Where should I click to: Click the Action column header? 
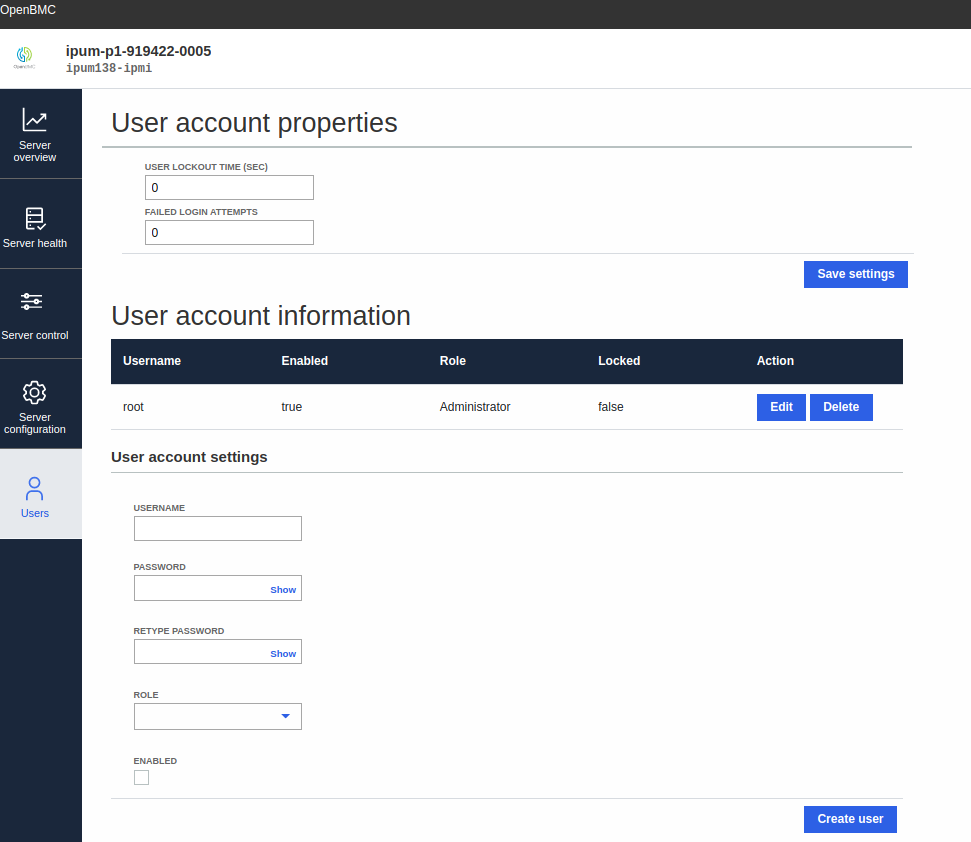click(x=775, y=361)
